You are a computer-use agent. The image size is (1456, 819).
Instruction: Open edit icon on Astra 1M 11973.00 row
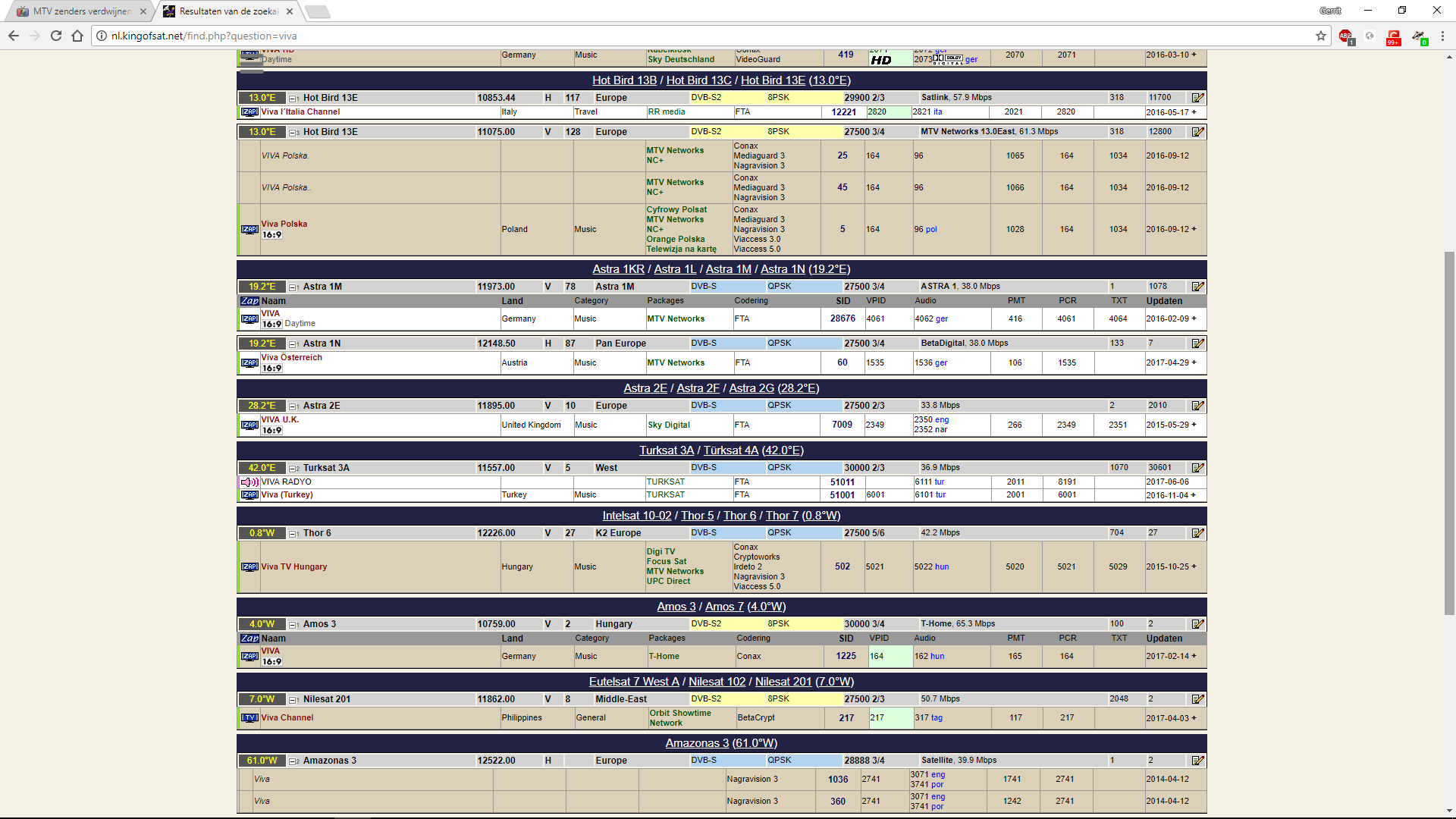1197,287
